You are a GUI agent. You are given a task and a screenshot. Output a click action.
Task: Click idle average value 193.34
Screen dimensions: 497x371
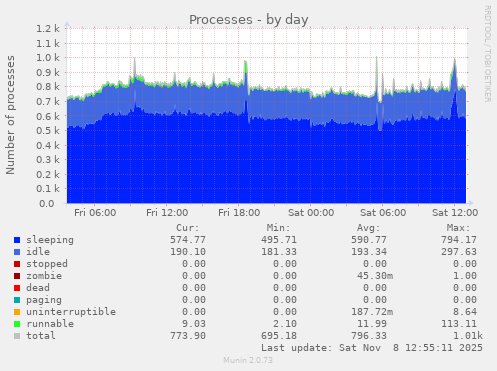pos(369,252)
